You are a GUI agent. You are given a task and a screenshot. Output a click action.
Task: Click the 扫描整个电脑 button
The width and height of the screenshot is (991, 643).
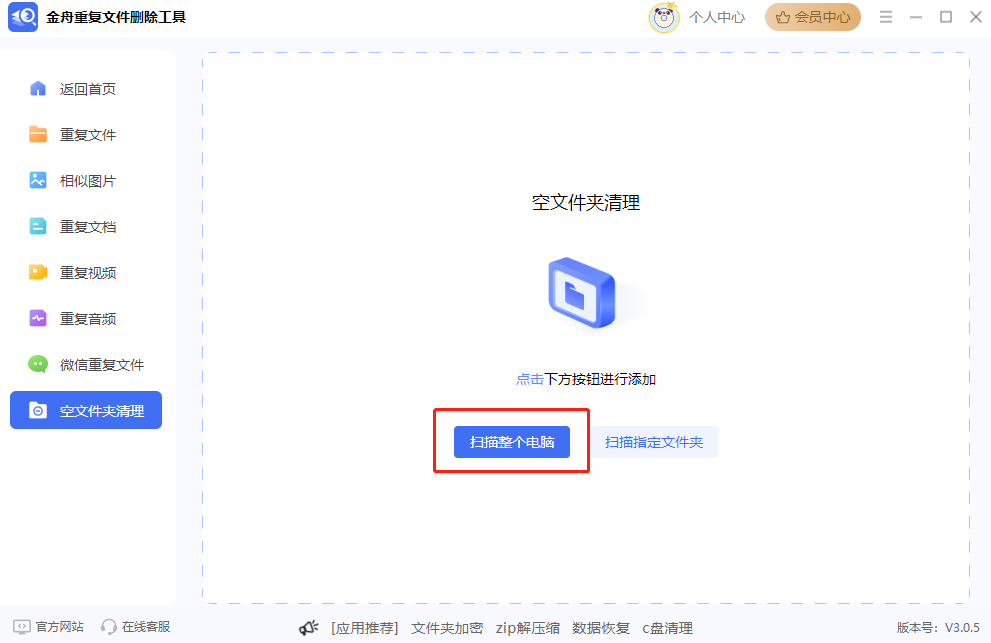click(512, 442)
